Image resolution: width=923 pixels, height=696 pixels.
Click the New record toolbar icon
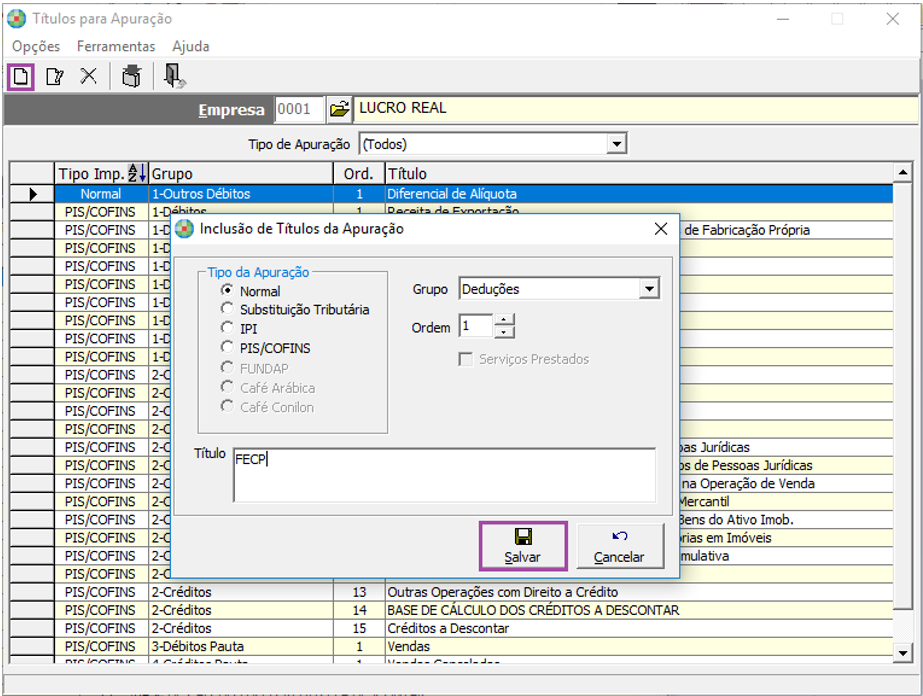pyautogui.click(x=21, y=77)
